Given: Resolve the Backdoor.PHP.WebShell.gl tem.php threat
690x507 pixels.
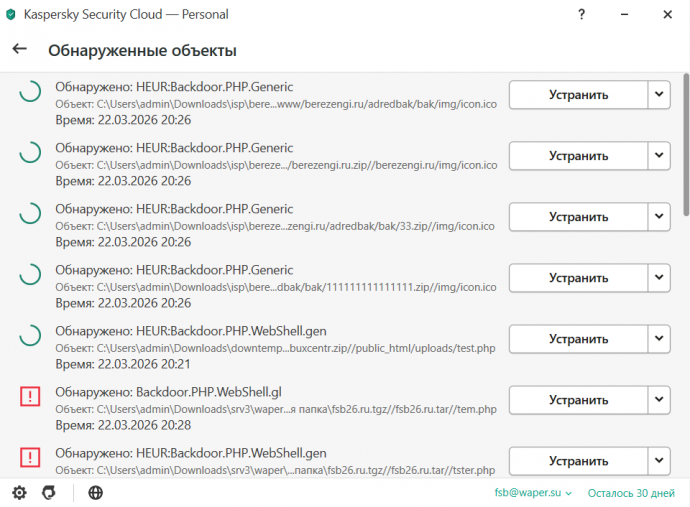Looking at the screenshot, I should click(578, 400).
